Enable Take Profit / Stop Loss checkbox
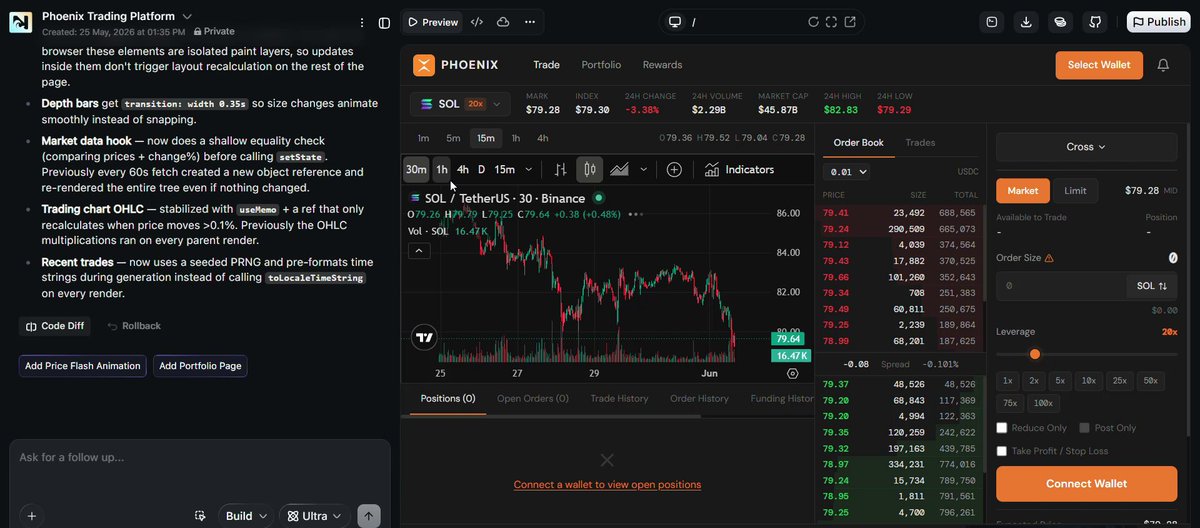 [x=1002, y=451]
